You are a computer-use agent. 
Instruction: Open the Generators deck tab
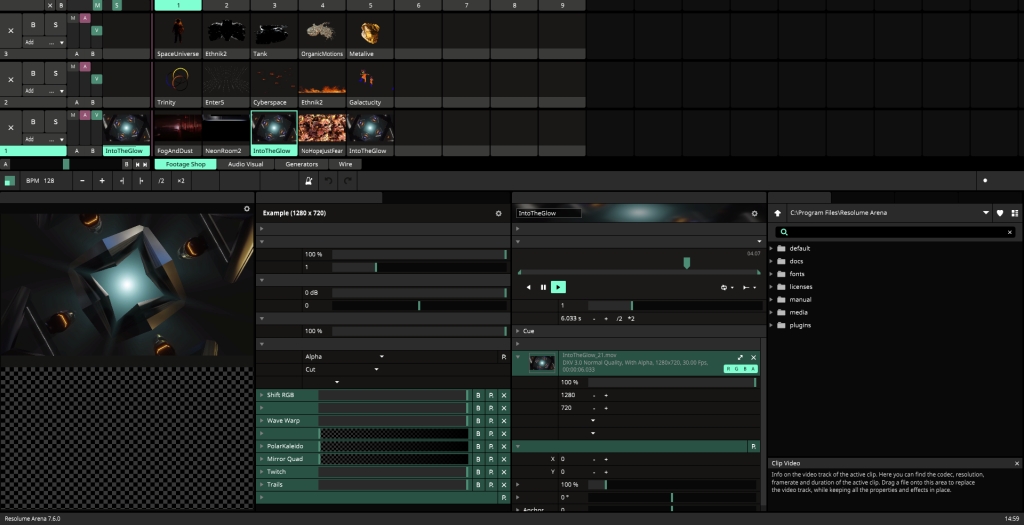301,164
